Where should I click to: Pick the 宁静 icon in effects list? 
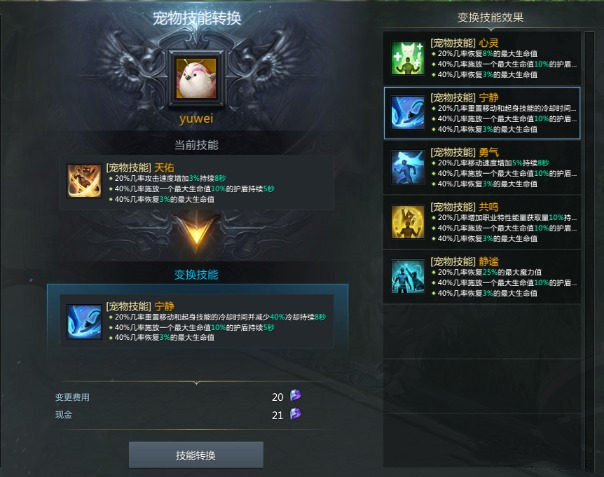click(x=408, y=113)
